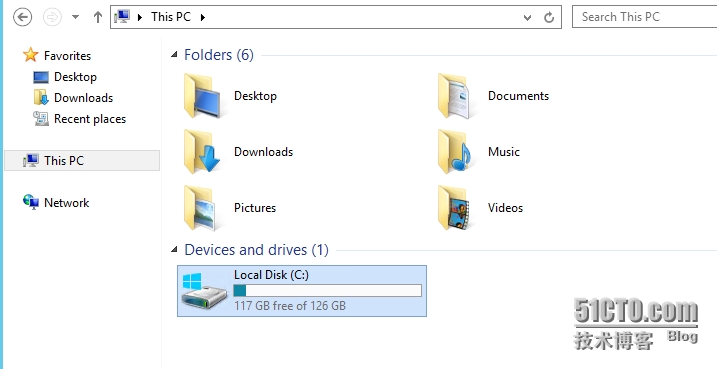Click the Favorites star icon

pyautogui.click(x=31, y=55)
